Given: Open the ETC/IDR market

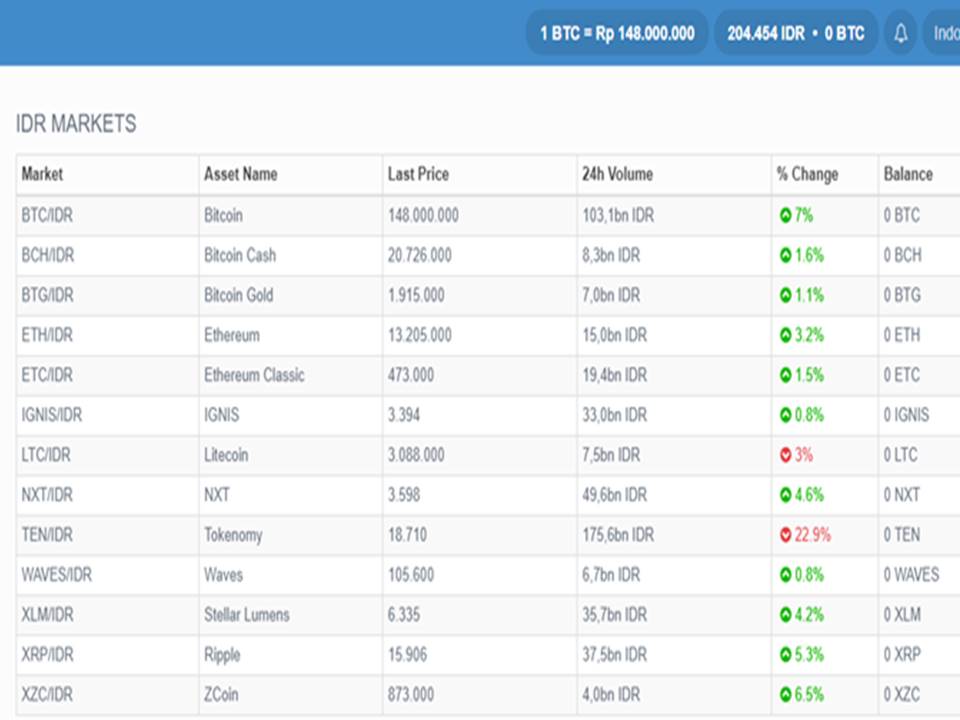Looking at the screenshot, I should click(x=47, y=375).
